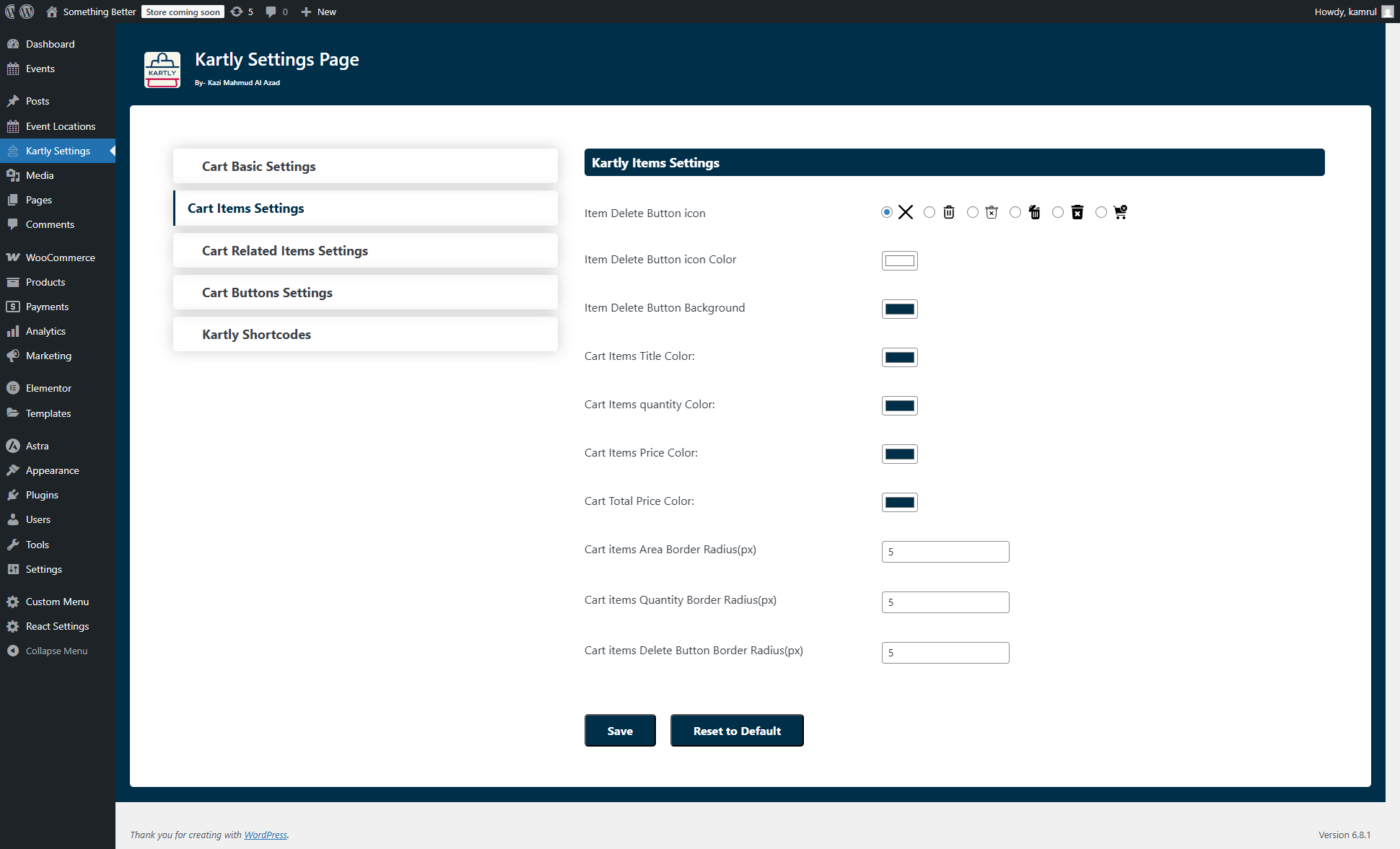Select radio for solid trash x icon

coord(1058,212)
